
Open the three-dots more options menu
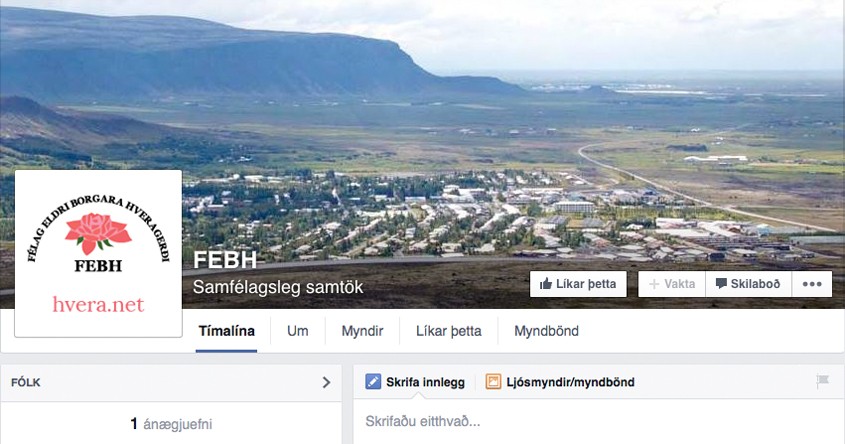point(812,284)
